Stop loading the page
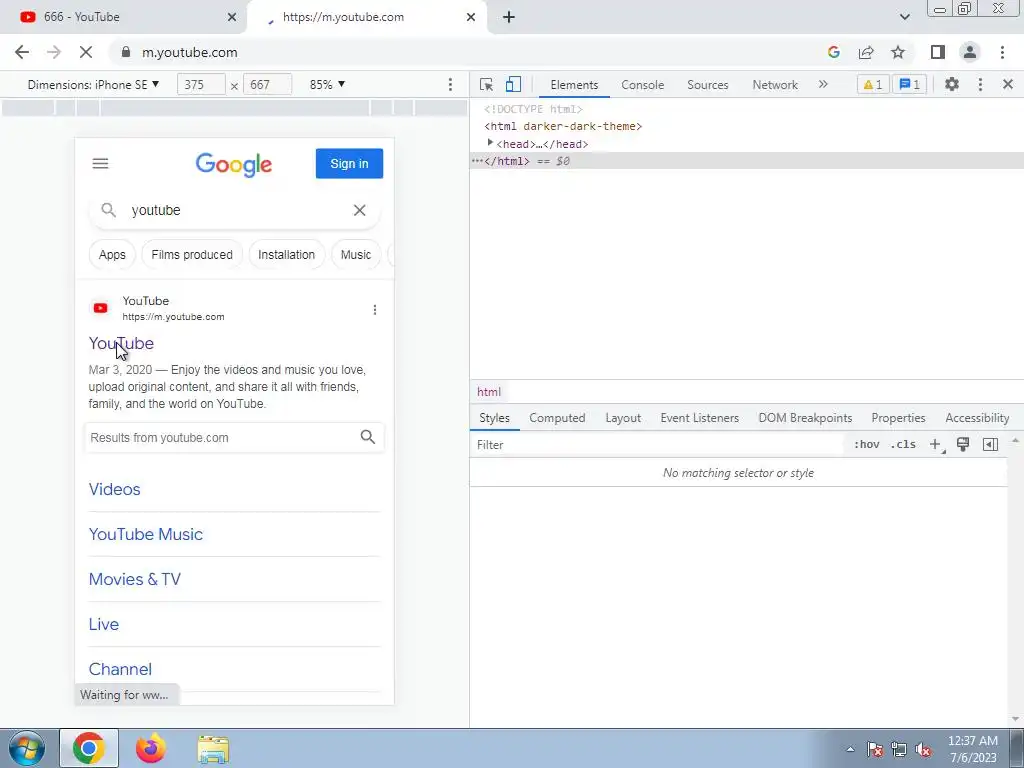The image size is (1024, 768). tap(86, 52)
